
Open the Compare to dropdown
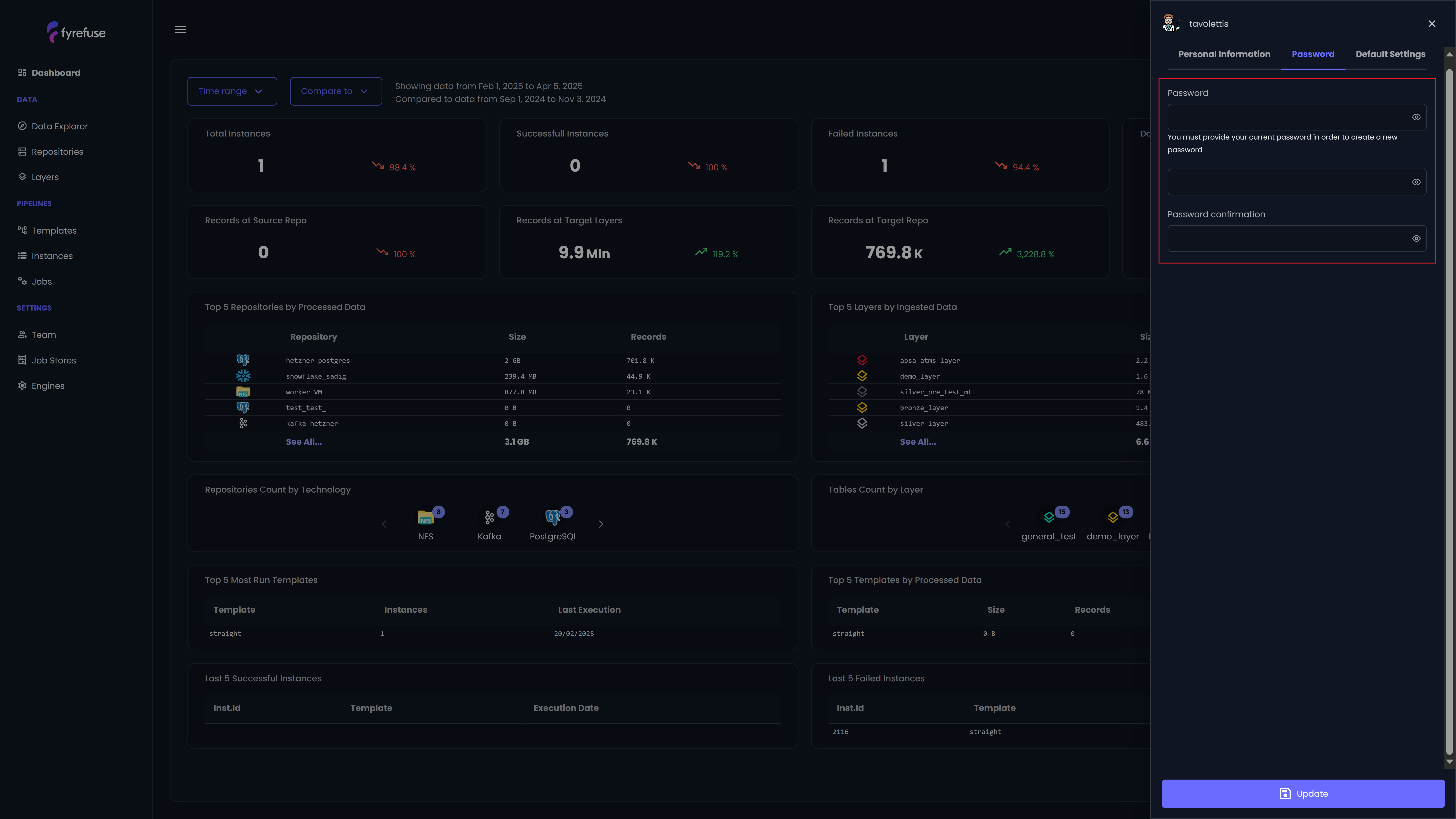tap(336, 91)
